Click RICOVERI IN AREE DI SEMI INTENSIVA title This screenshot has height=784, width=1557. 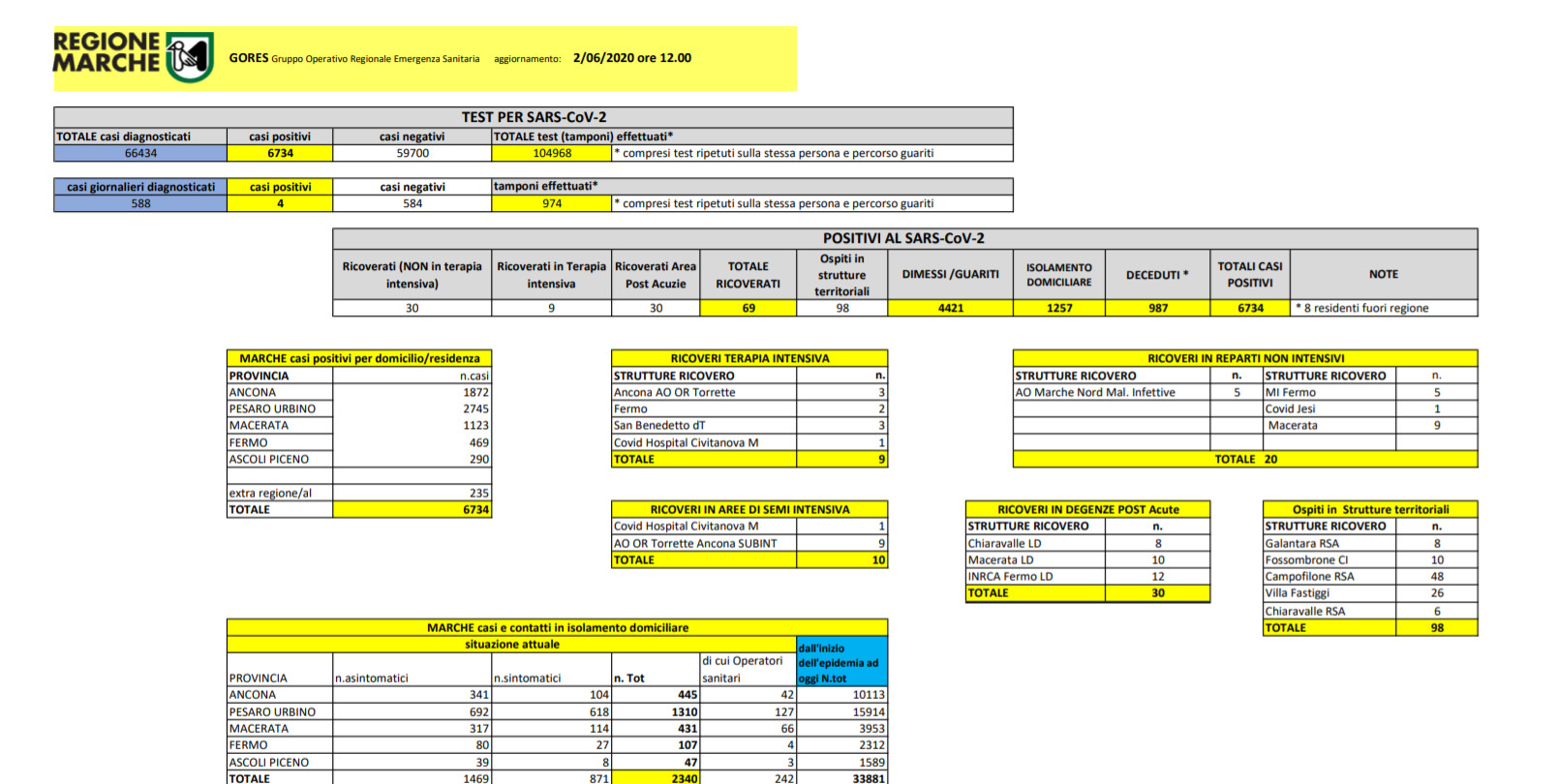pyautogui.click(x=749, y=509)
